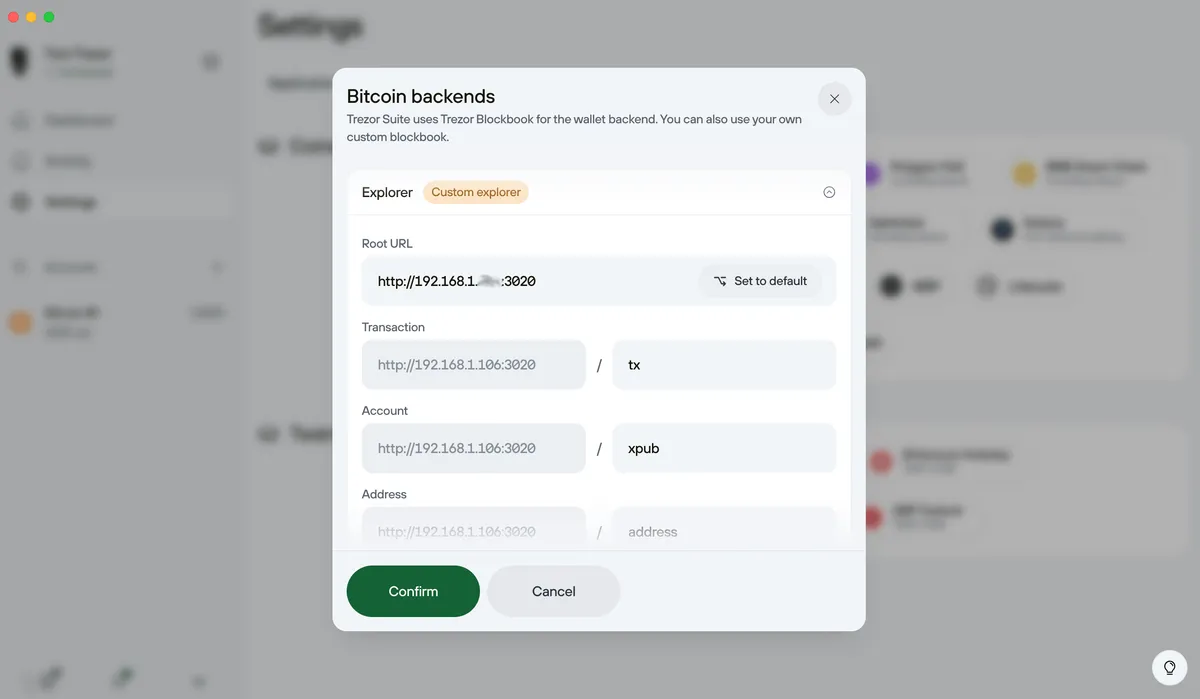Click the green macOS fullscreen window button
This screenshot has height=699, width=1200.
[49, 17]
